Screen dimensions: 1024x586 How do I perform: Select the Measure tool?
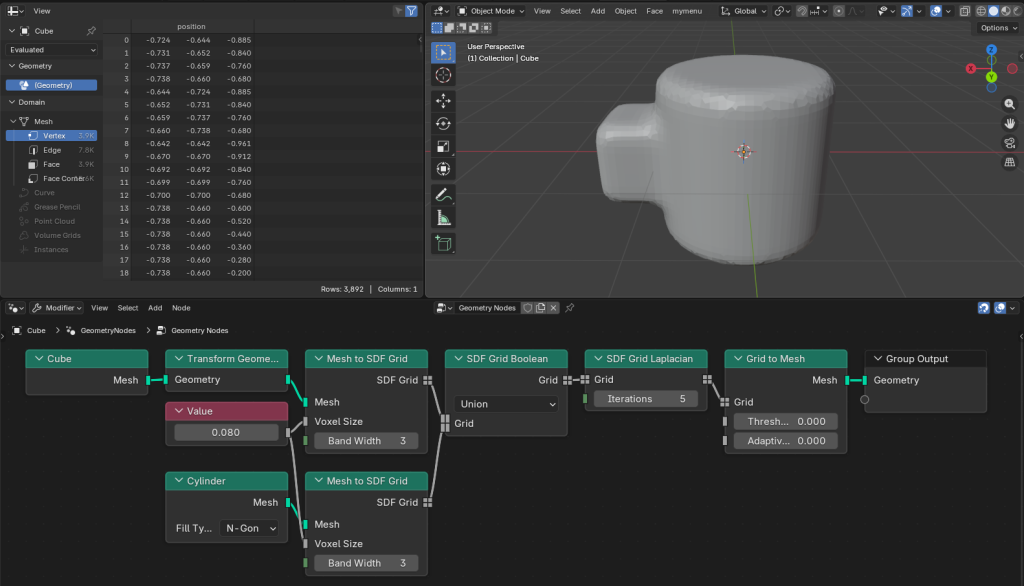pos(443,216)
